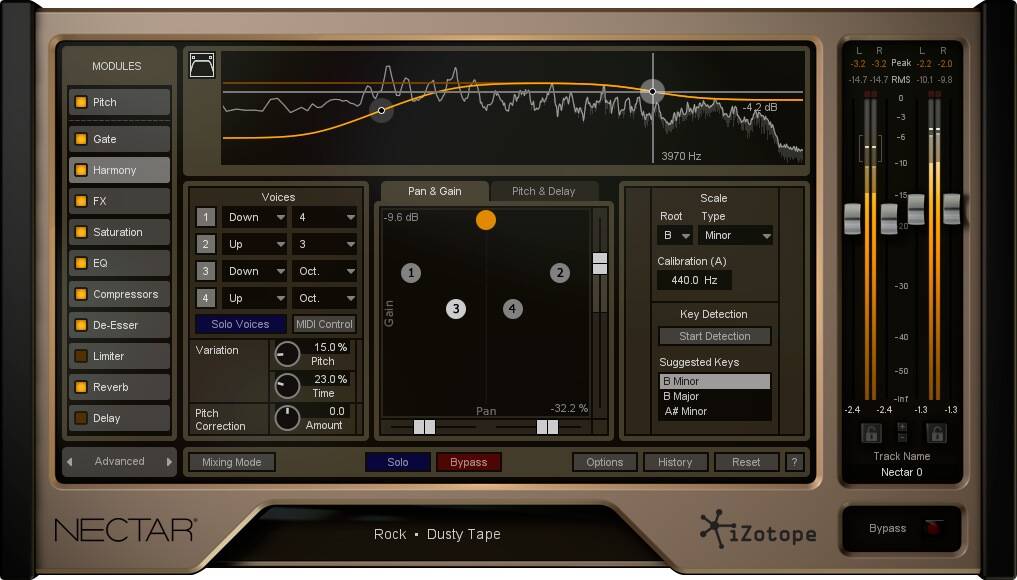The image size is (1017, 580).
Task: Solo the Harmony module
Action: [x=398, y=462]
